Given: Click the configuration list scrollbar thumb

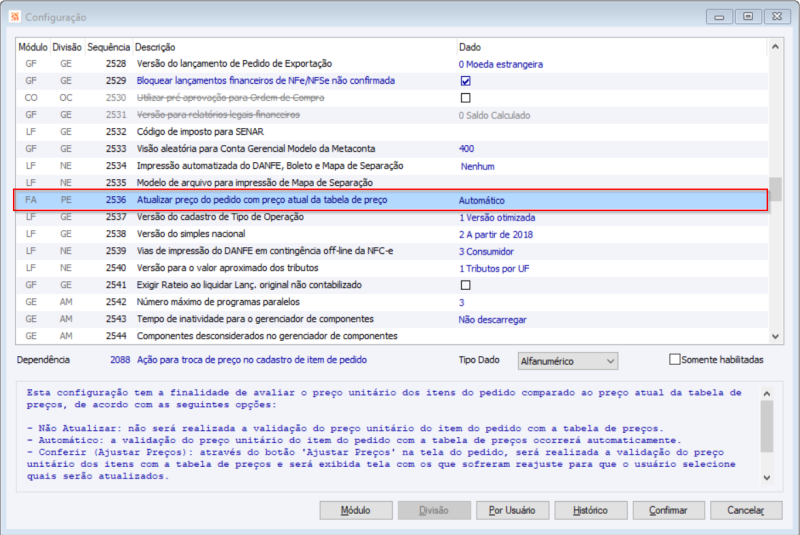Looking at the screenshot, I should (x=775, y=189).
